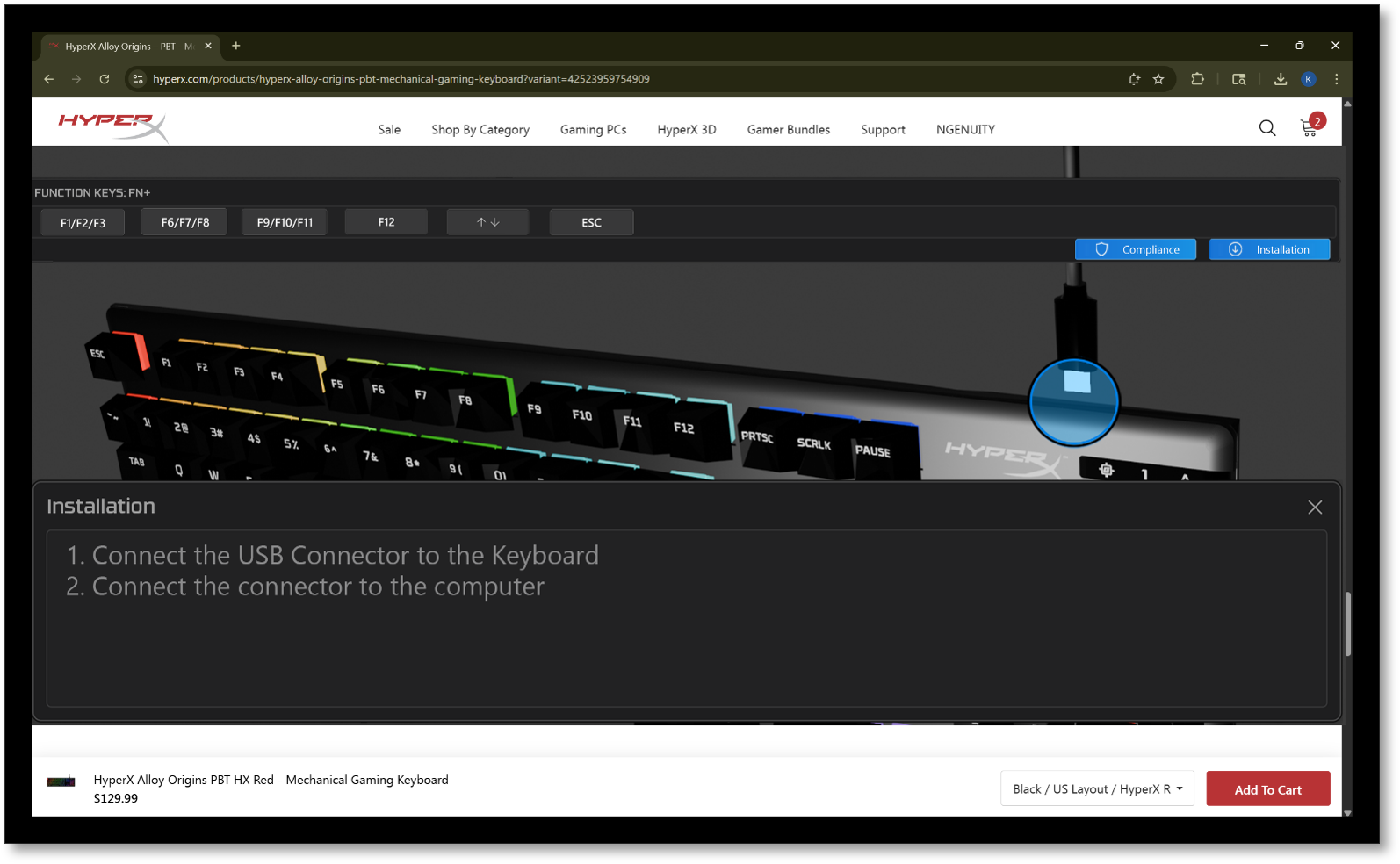Open a new browser tab
Screen dimensions: 1400x864
click(235, 46)
